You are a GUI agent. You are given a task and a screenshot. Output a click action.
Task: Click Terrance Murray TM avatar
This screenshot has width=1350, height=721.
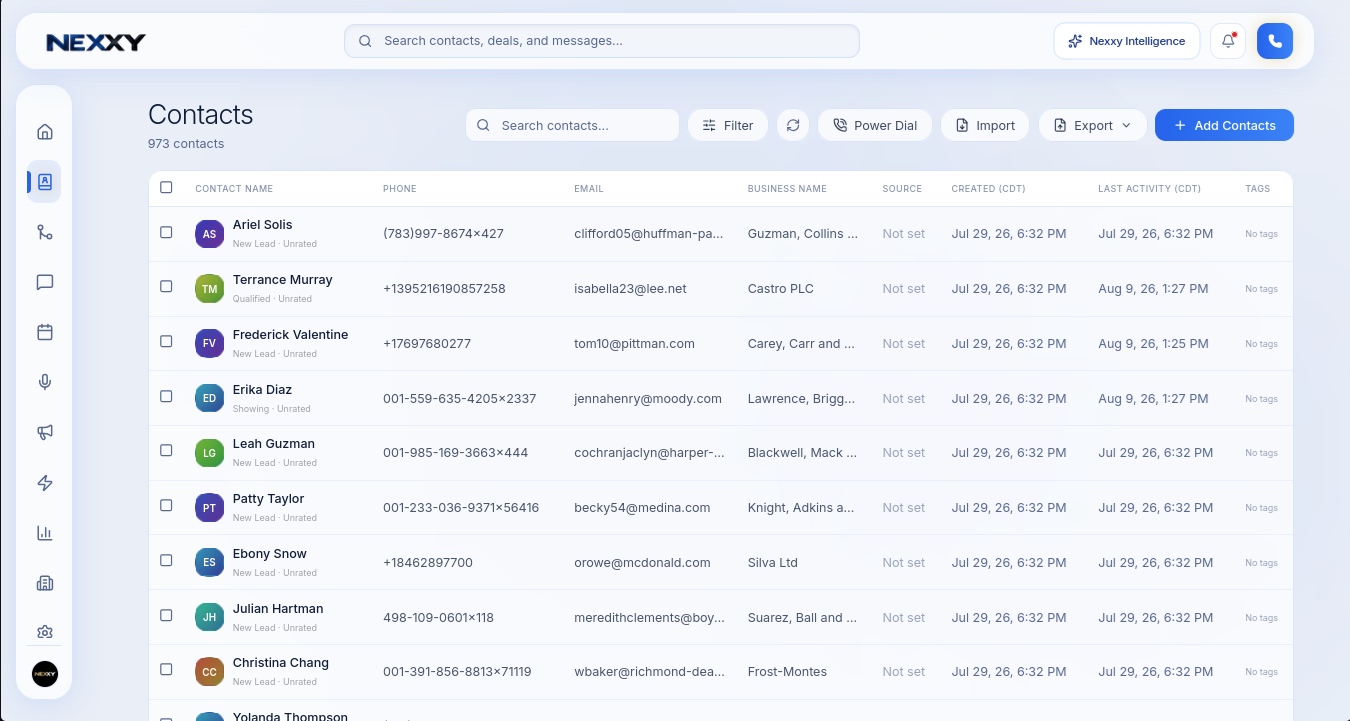[x=209, y=289]
